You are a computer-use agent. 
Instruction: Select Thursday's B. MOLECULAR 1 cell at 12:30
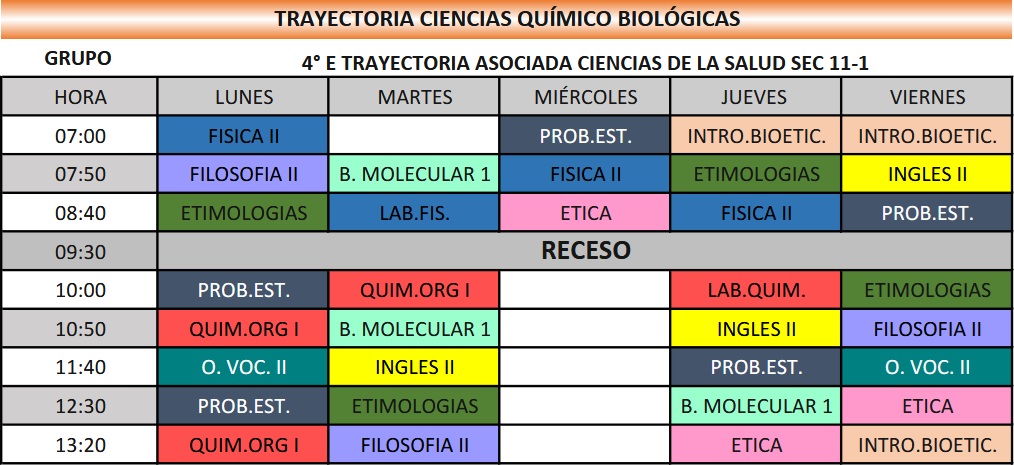(x=756, y=406)
